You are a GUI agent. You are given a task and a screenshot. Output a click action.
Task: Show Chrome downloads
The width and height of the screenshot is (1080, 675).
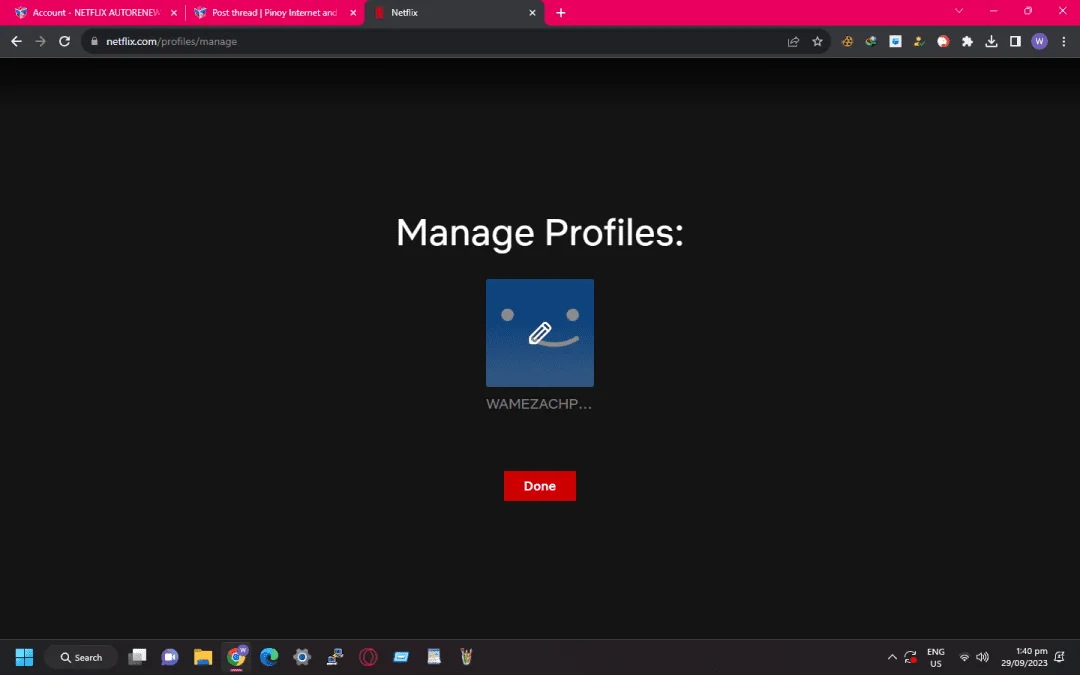click(991, 41)
